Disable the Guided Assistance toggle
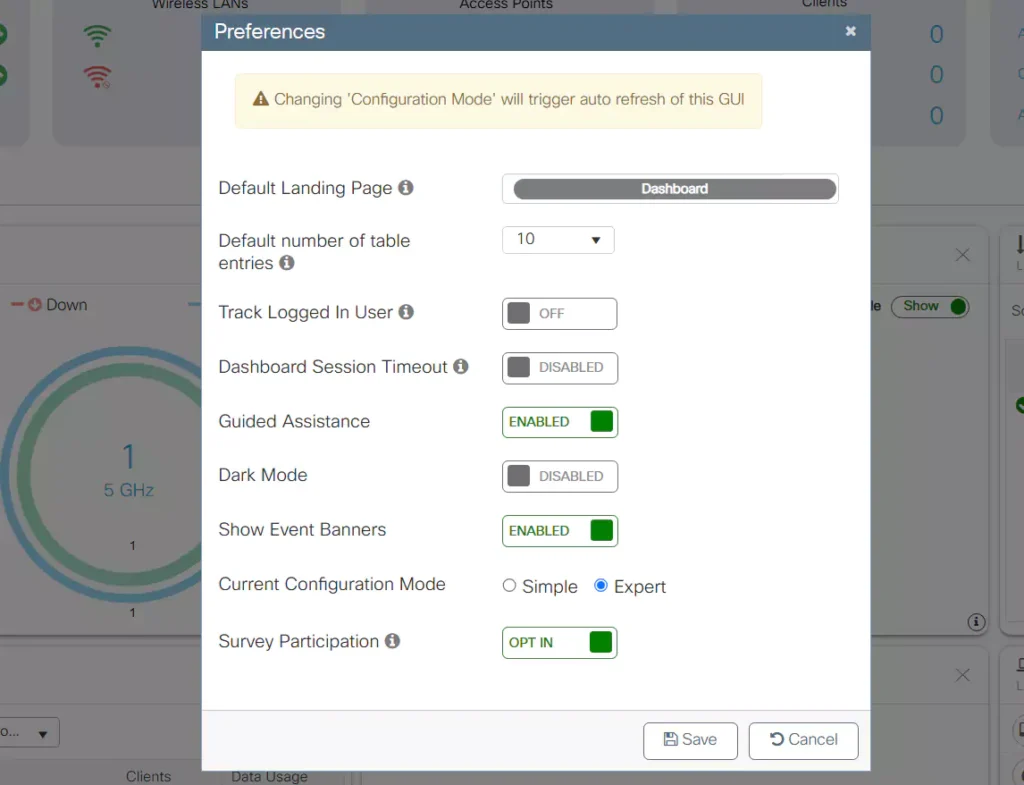This screenshot has height=785, width=1024. 559,422
